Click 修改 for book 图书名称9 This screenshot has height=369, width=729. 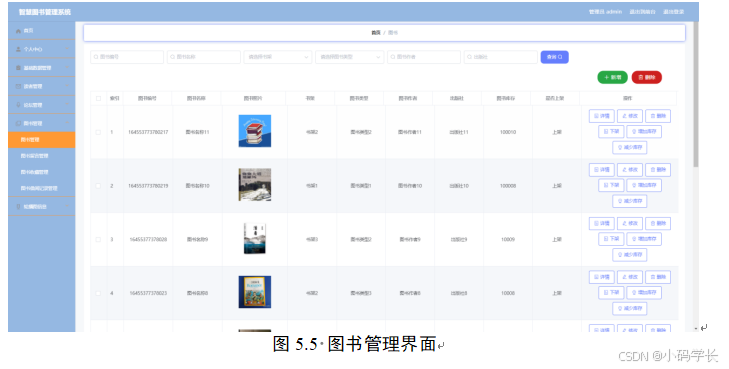click(x=630, y=224)
